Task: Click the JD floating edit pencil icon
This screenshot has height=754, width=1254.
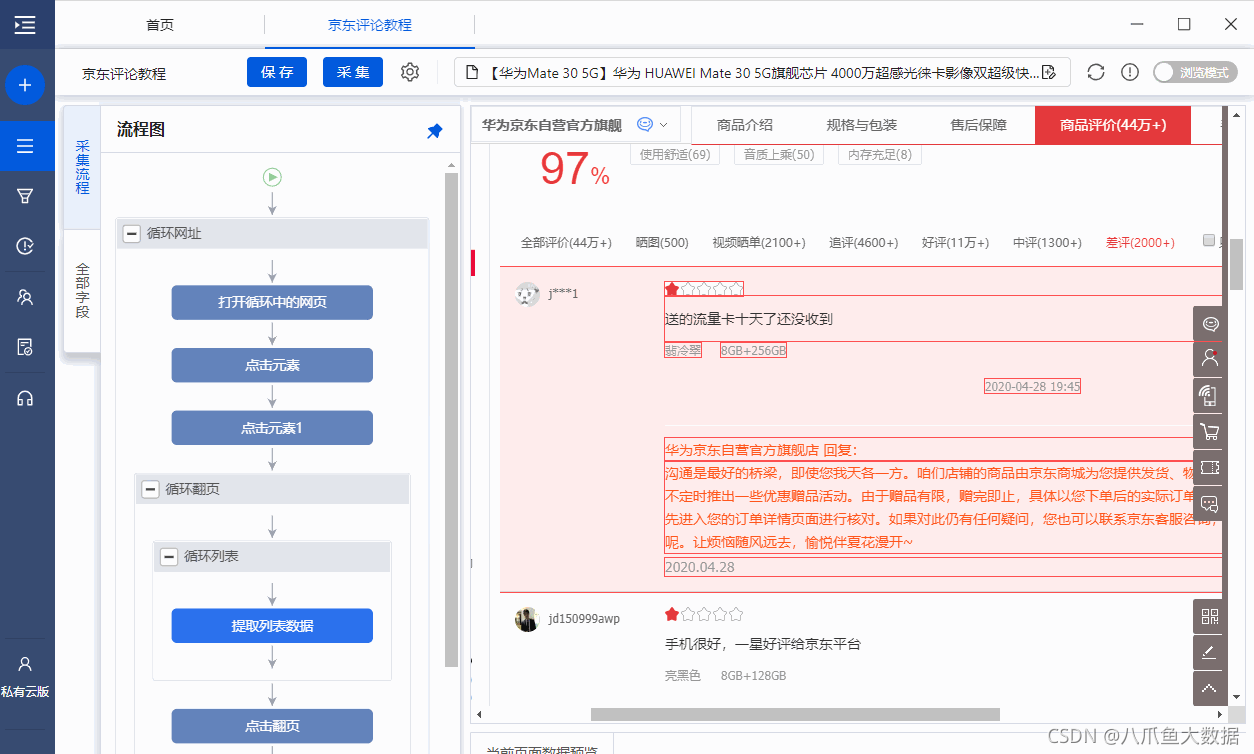Action: [1210, 652]
